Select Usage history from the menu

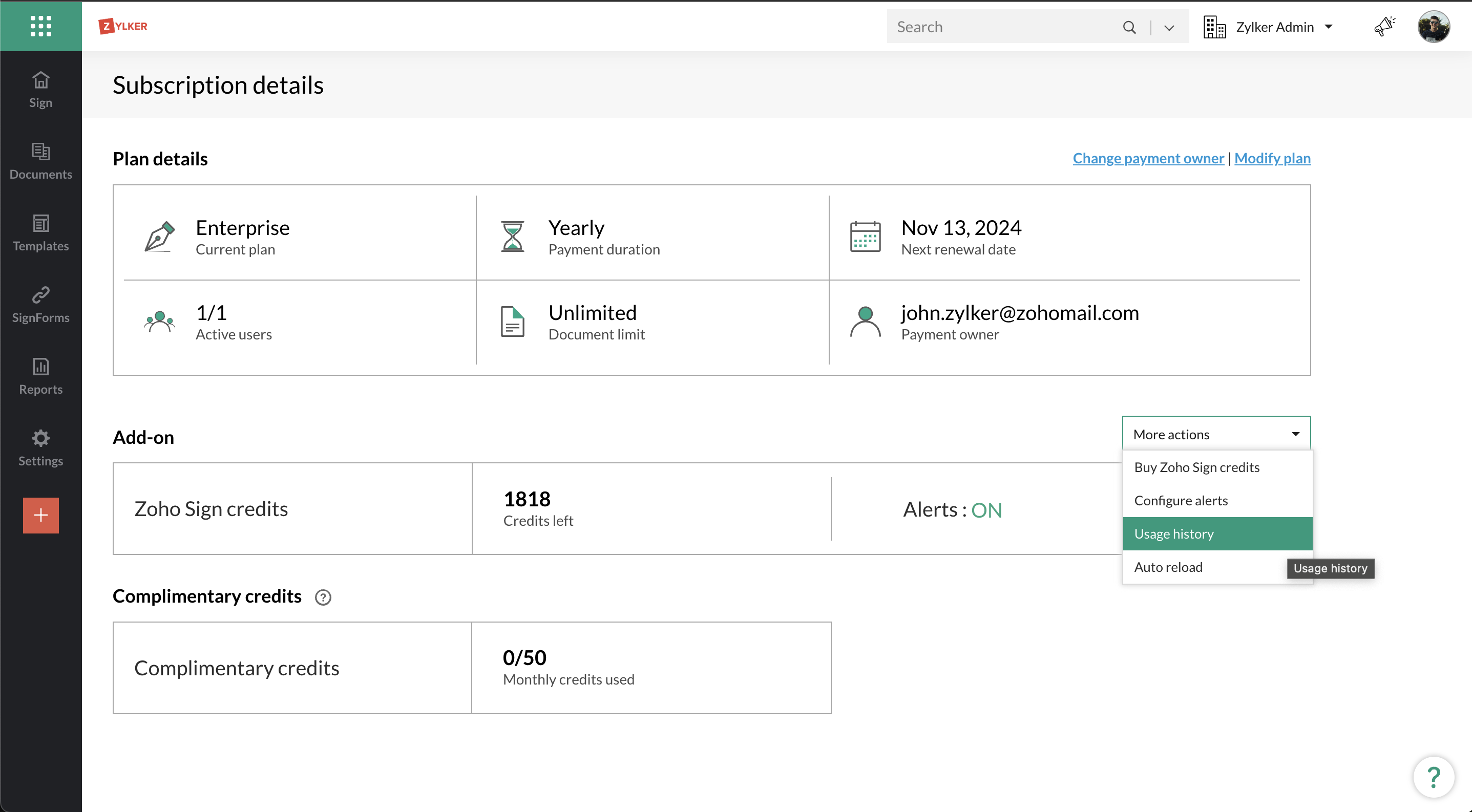click(1217, 534)
